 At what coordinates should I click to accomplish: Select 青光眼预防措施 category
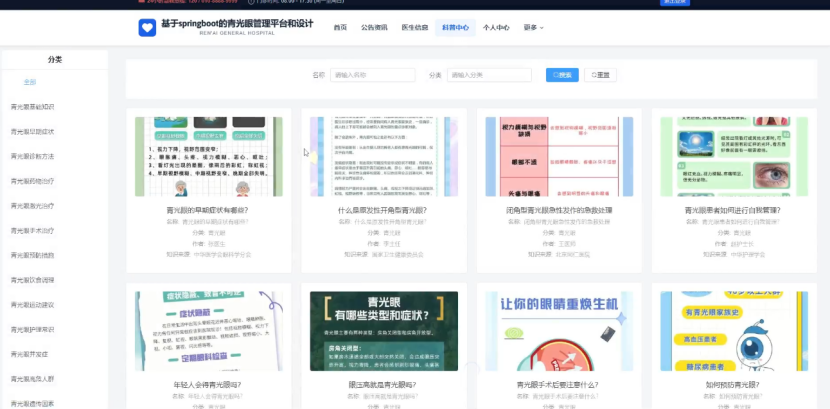pyautogui.click(x=32, y=255)
